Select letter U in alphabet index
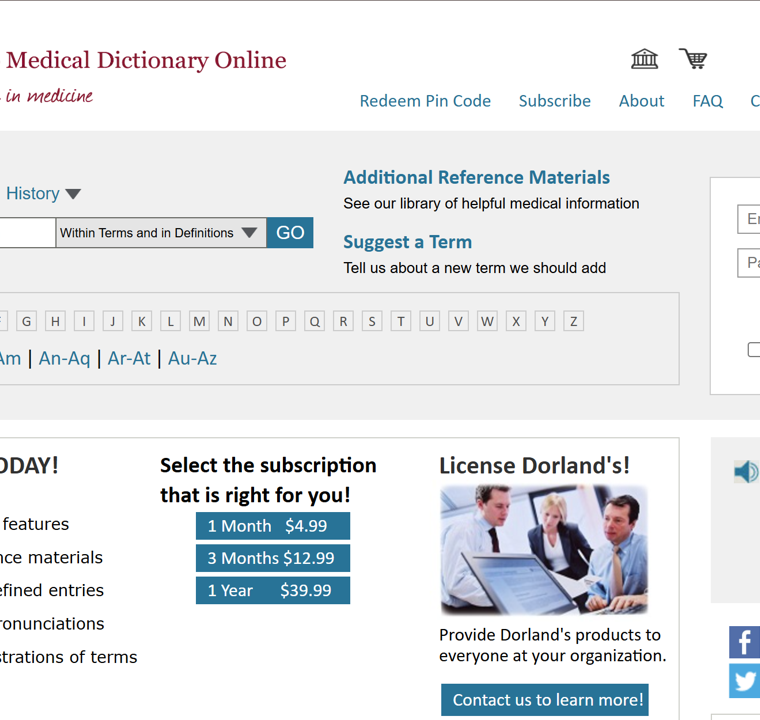This screenshot has height=720, width=760. [x=429, y=321]
